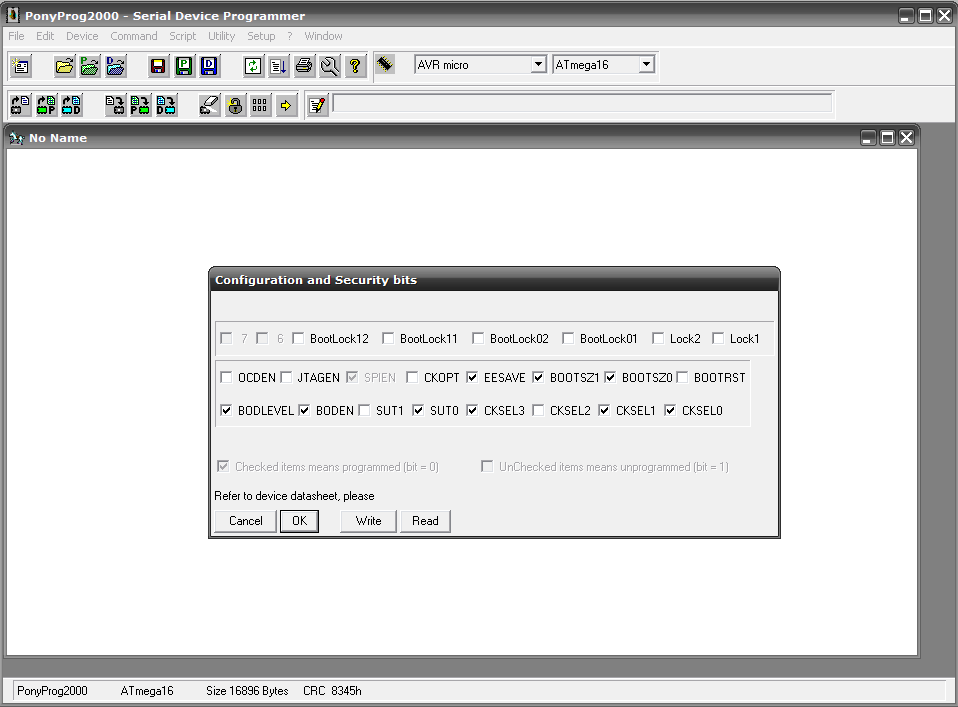Check the Lock2 checkbox
The height and width of the screenshot is (707, 958).
tap(658, 339)
